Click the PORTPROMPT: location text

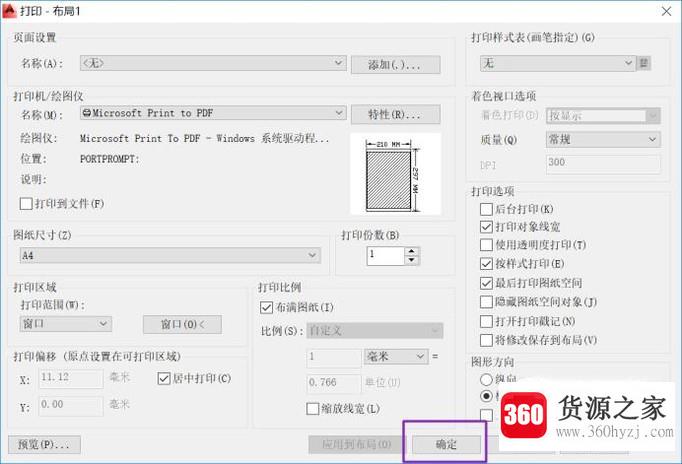point(110,159)
